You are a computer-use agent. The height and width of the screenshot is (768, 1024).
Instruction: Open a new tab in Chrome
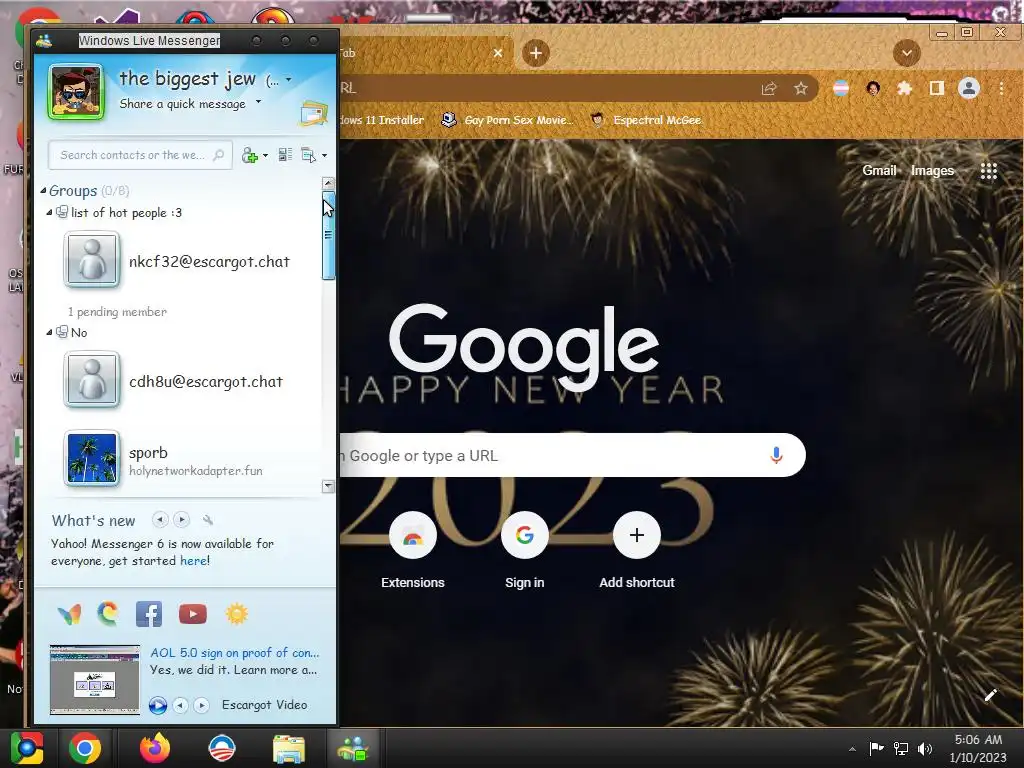tap(536, 53)
